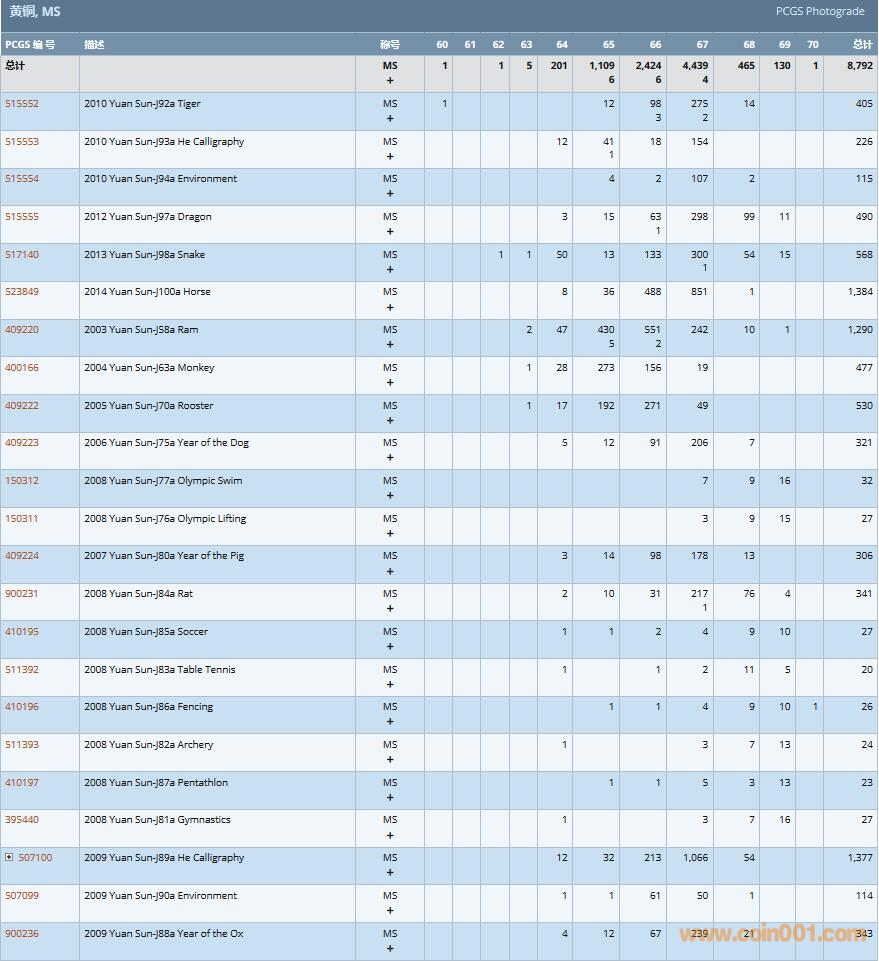Viewport: 879px width, 961px height.
Task: Click the 507099 Environment coin number
Action: tap(22, 896)
